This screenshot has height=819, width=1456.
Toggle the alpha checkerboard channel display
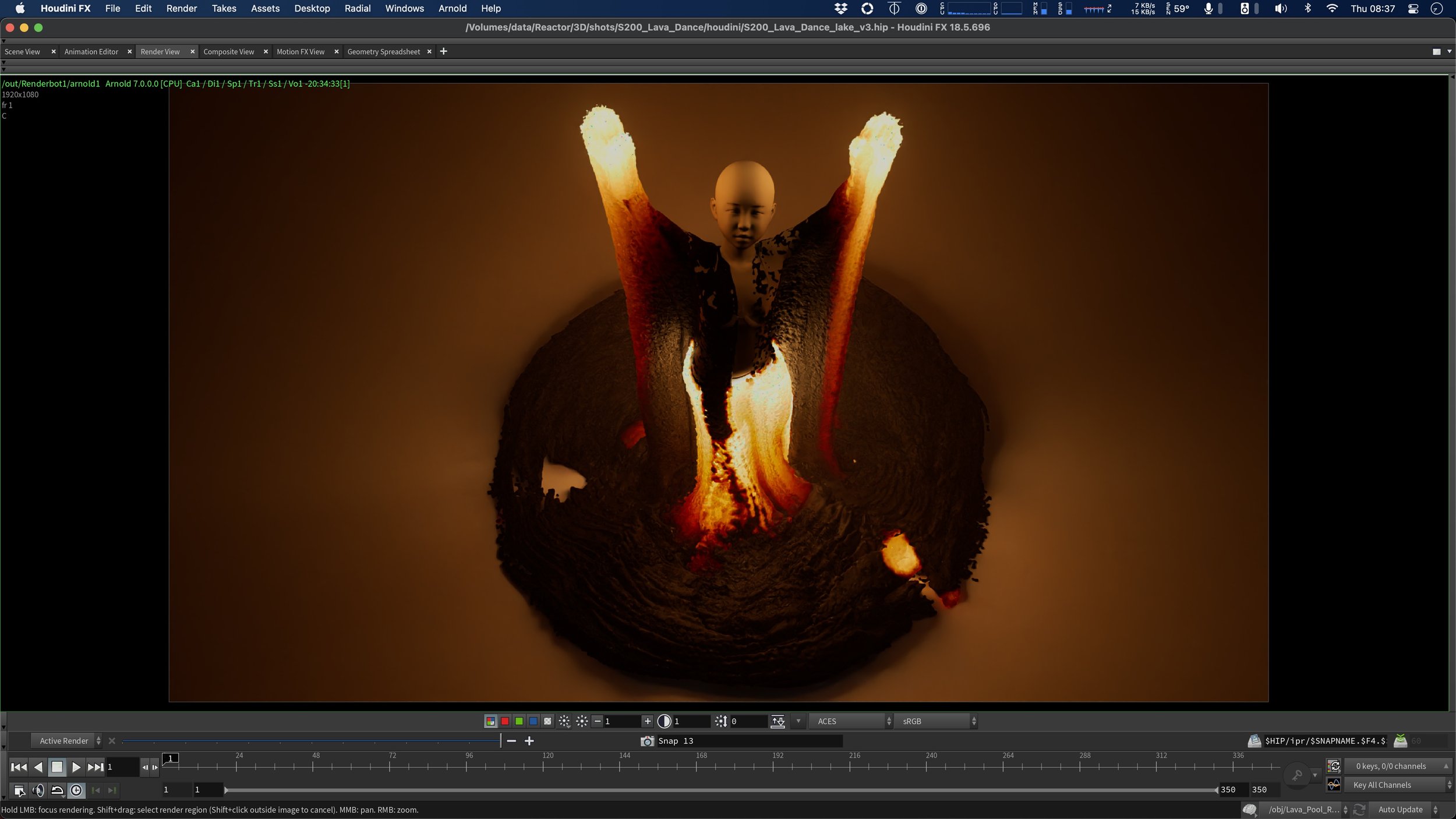tap(547, 722)
